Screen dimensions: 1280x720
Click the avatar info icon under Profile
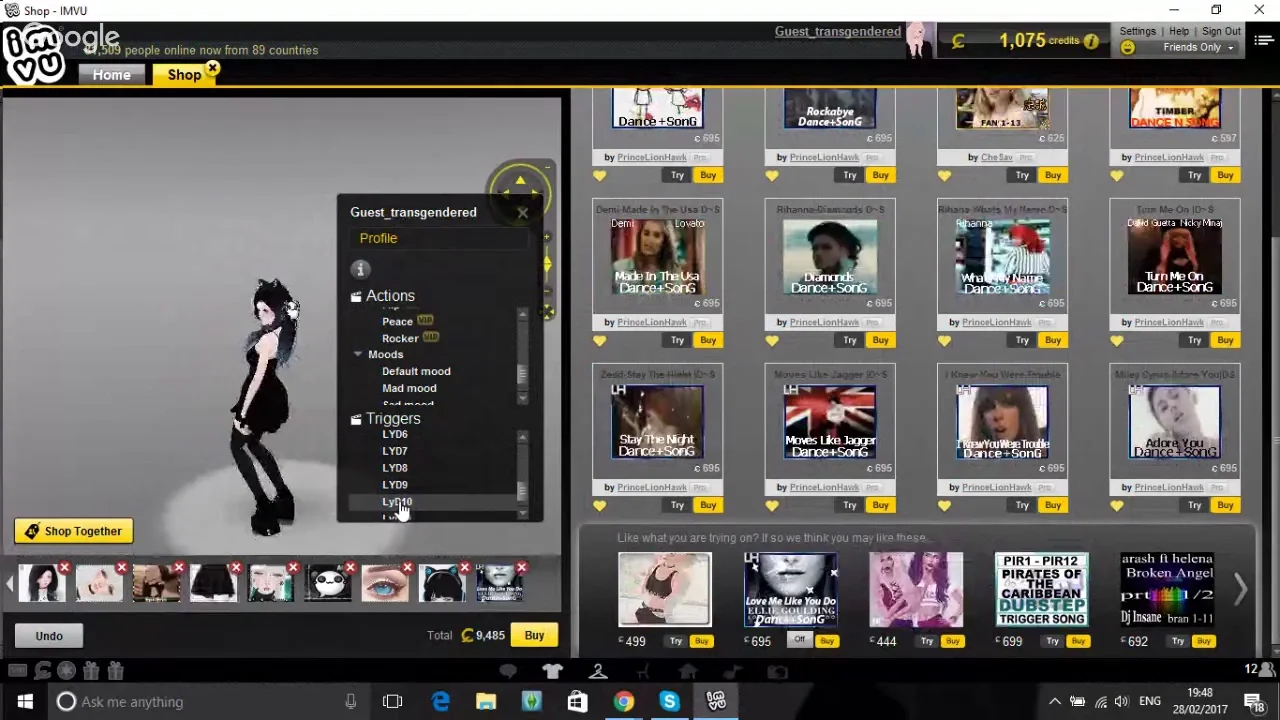click(x=361, y=269)
